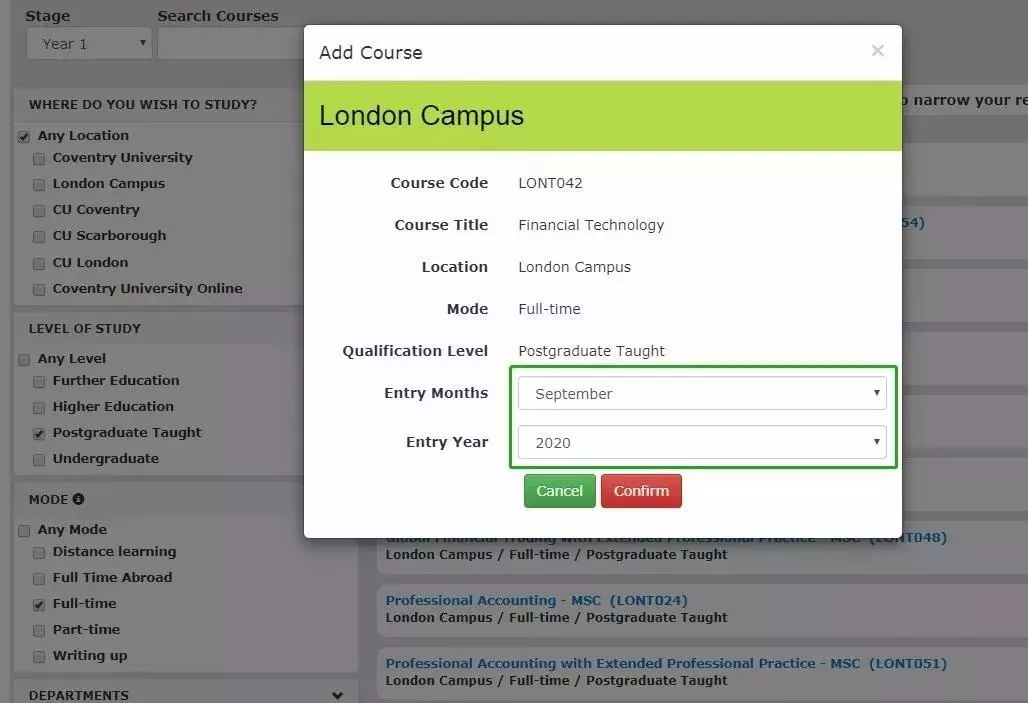Check the Part-time checkbox

[39, 630]
